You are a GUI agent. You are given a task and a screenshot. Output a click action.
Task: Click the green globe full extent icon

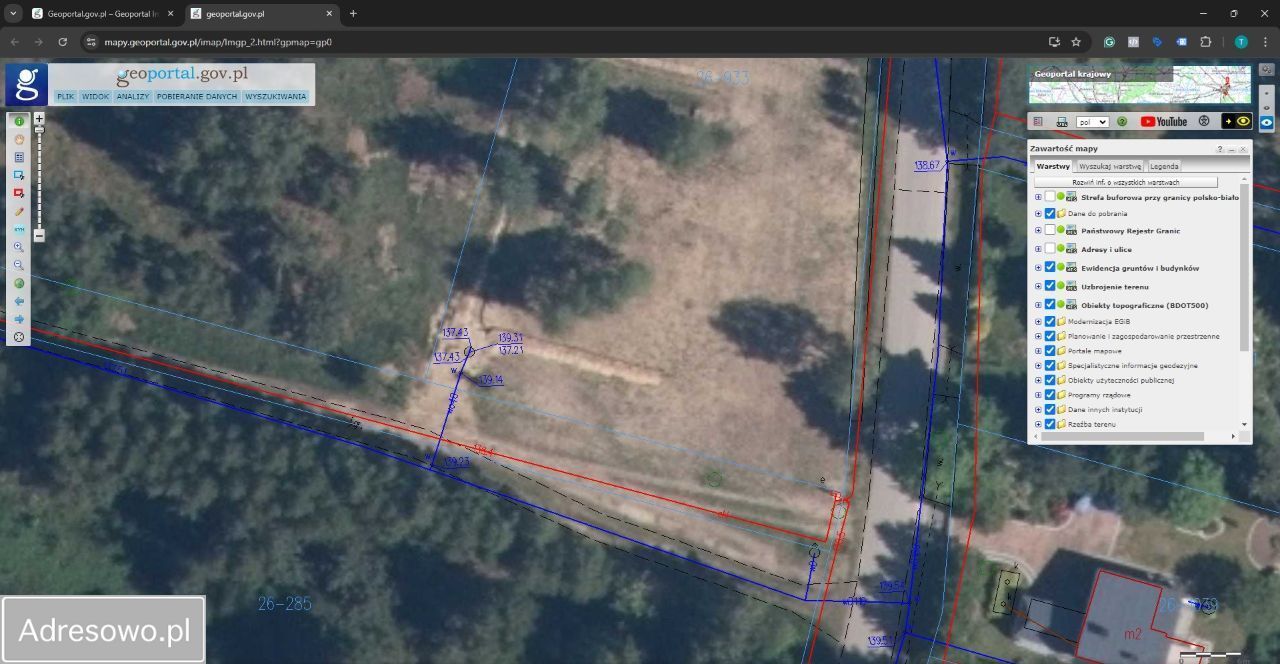19,283
